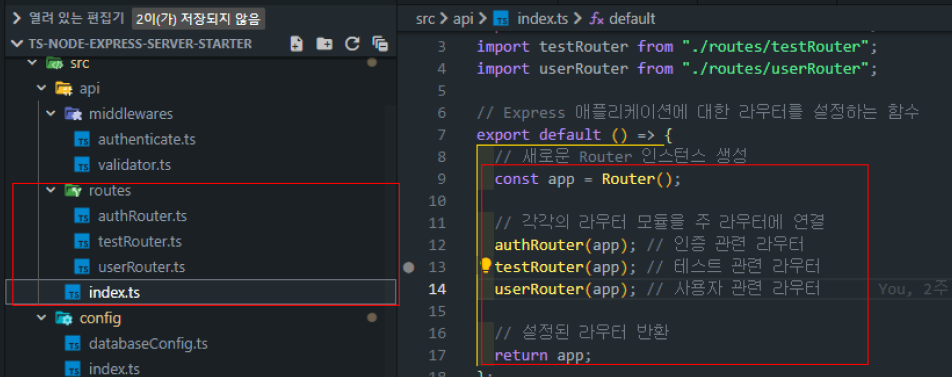This screenshot has height=377, width=952.
Task: Click return app statement on line 17
Action: (543, 355)
